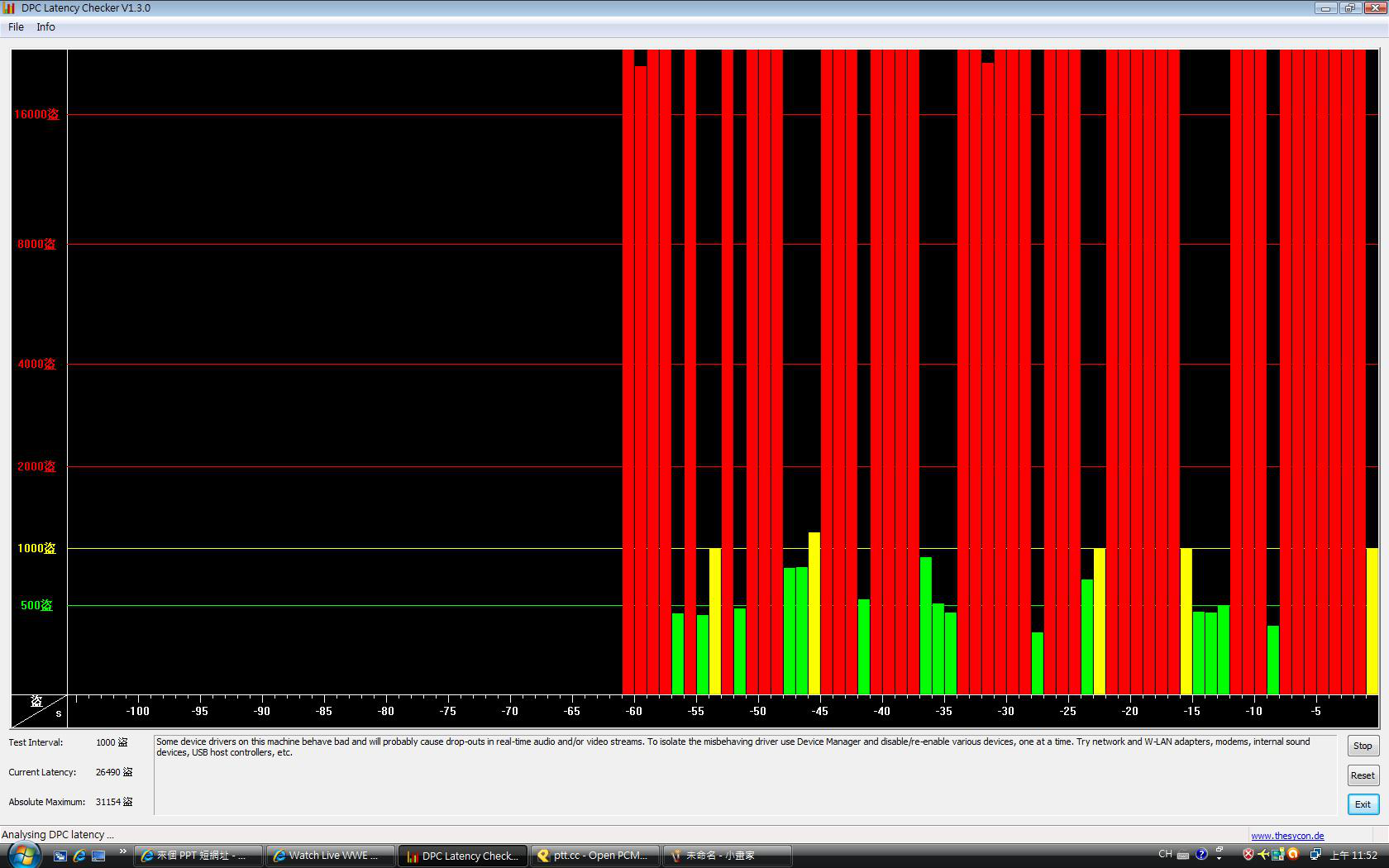Image resolution: width=1389 pixels, height=868 pixels.
Task: Click the 'Test Interval:' label
Action: coord(36,742)
